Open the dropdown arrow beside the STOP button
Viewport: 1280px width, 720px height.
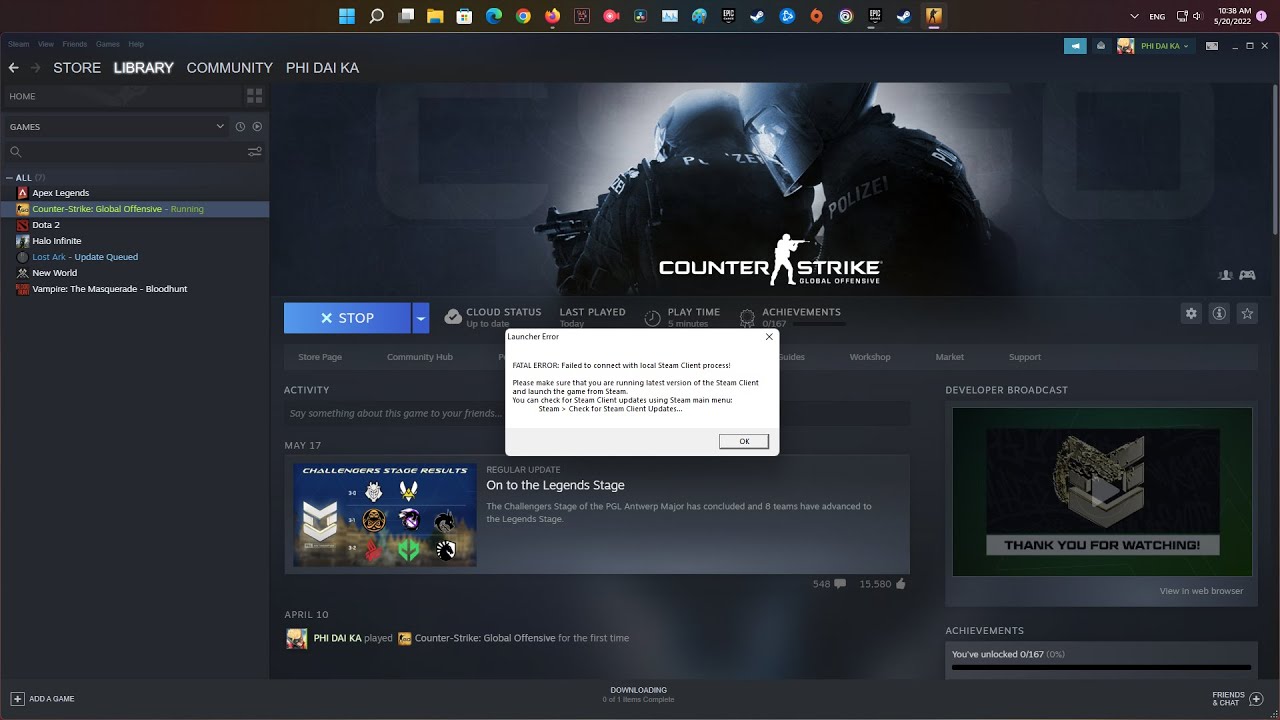(421, 318)
